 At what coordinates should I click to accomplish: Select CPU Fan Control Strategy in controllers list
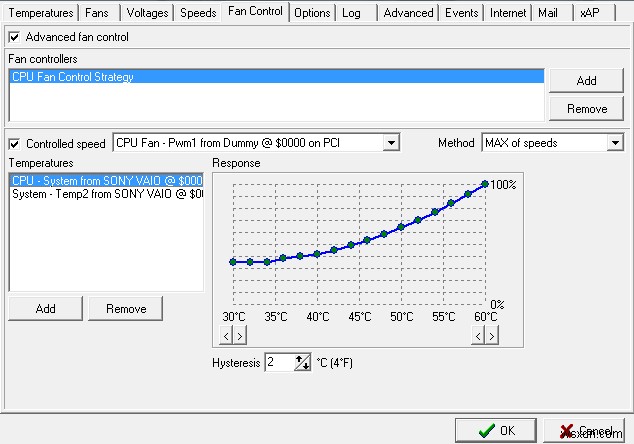276,76
